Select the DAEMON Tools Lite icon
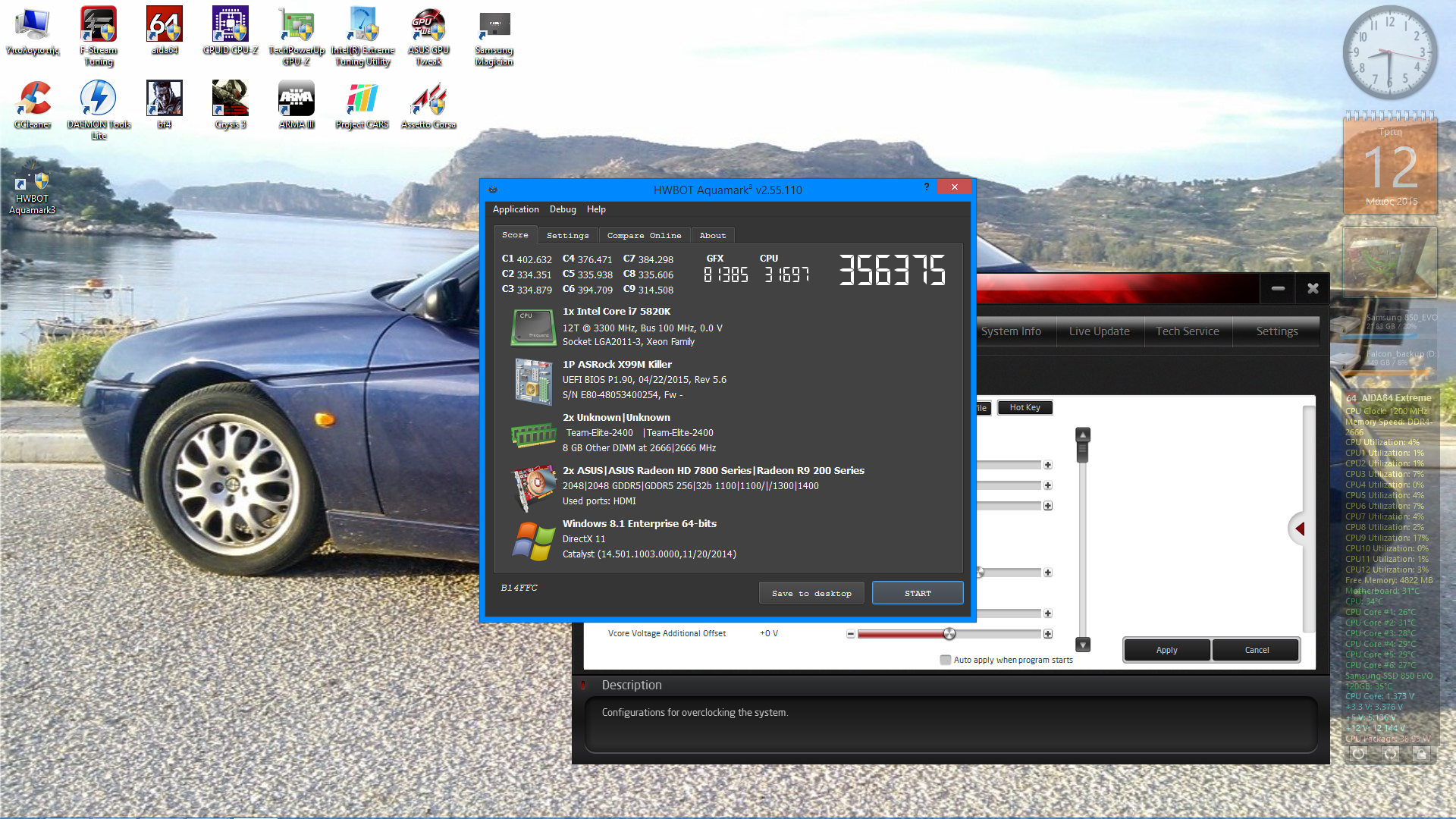The height and width of the screenshot is (819, 1456). (x=99, y=110)
